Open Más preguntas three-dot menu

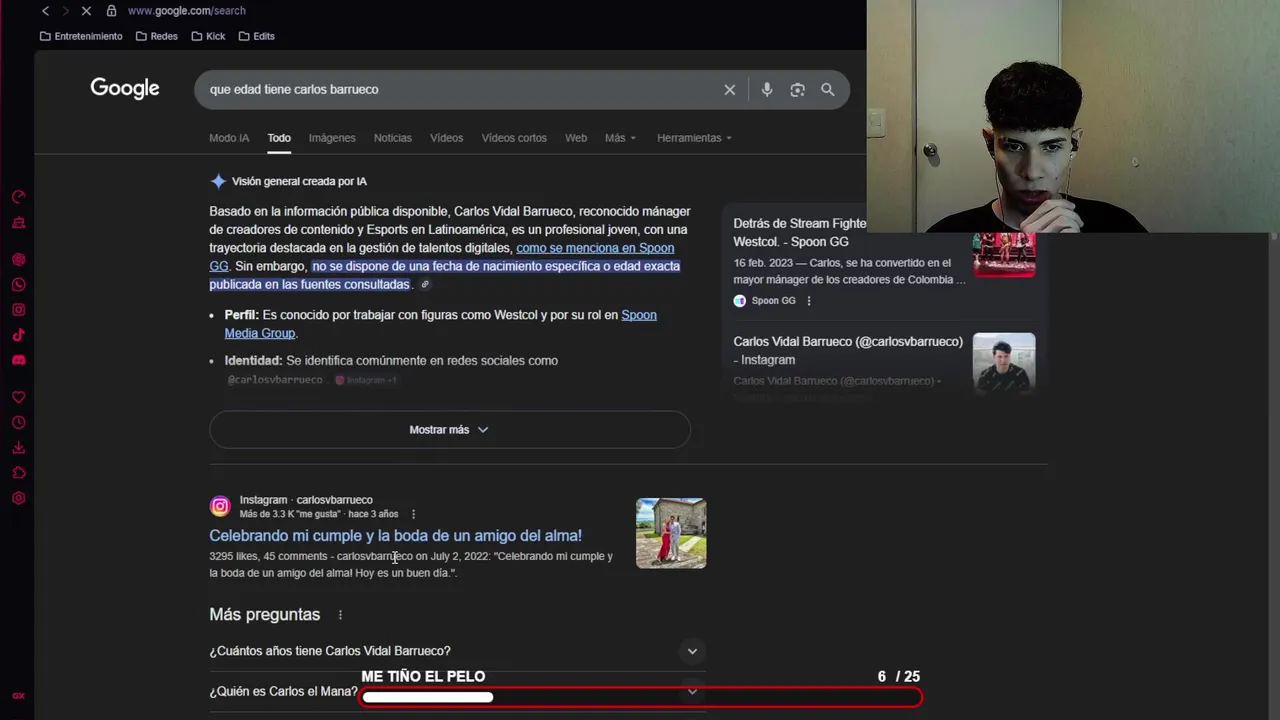[x=340, y=615]
